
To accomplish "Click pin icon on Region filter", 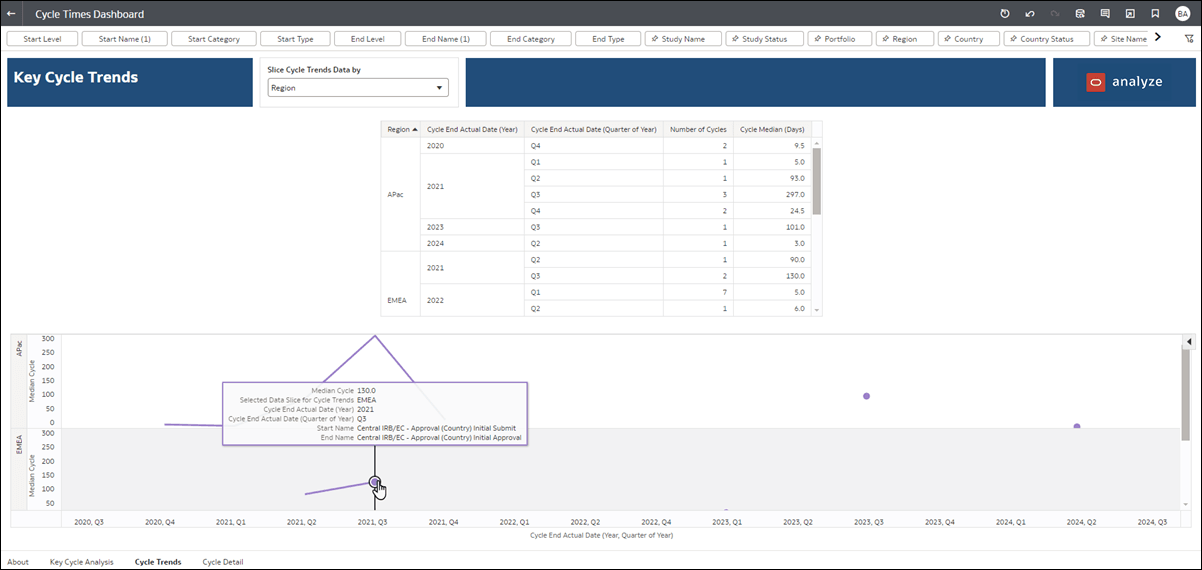I will tap(885, 39).
